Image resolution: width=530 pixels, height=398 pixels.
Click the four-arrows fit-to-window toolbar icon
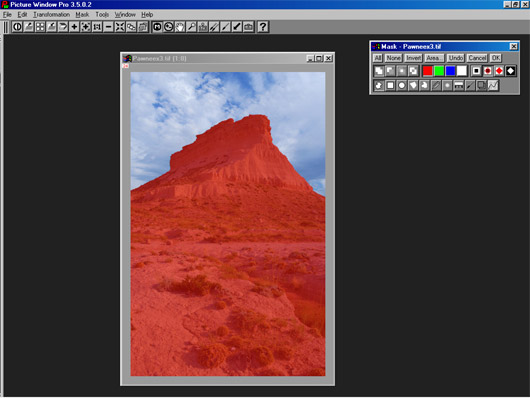click(120, 27)
